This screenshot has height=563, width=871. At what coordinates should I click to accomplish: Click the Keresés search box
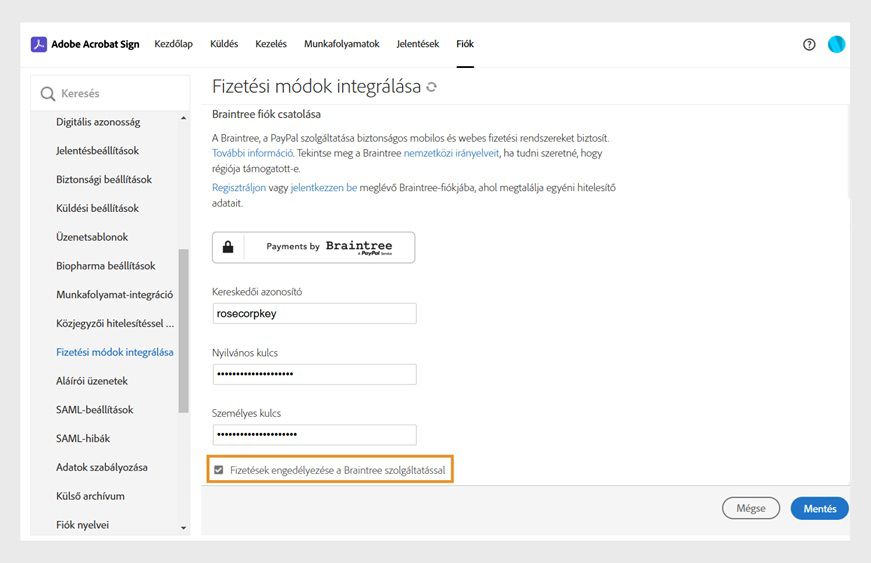110,94
